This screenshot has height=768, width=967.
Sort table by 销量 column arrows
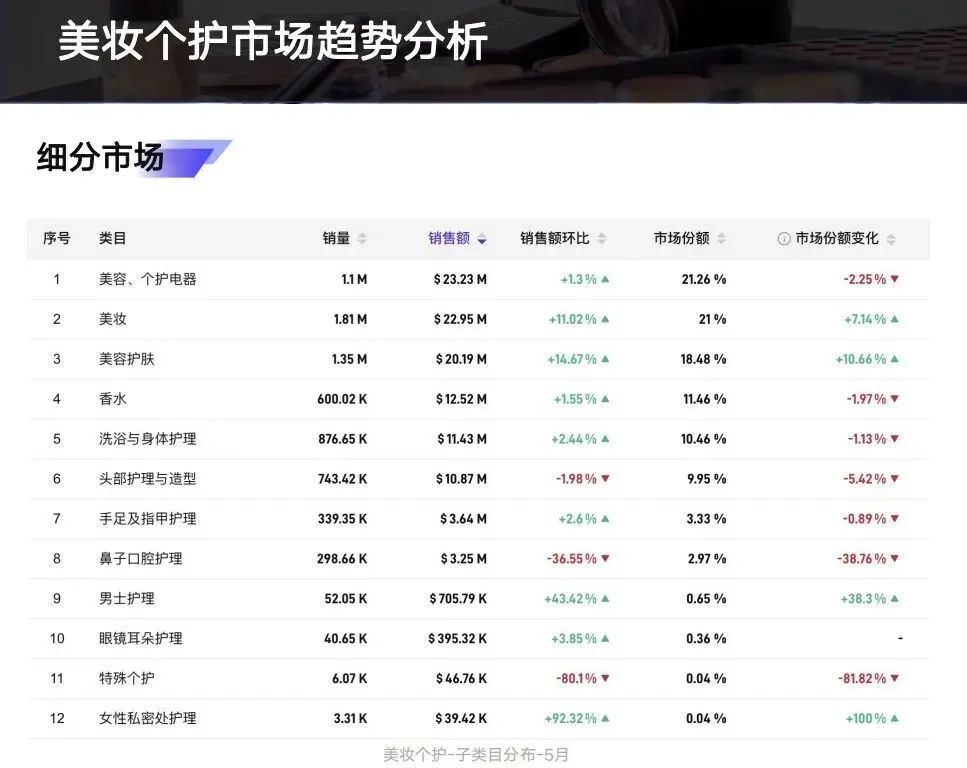[x=362, y=238]
